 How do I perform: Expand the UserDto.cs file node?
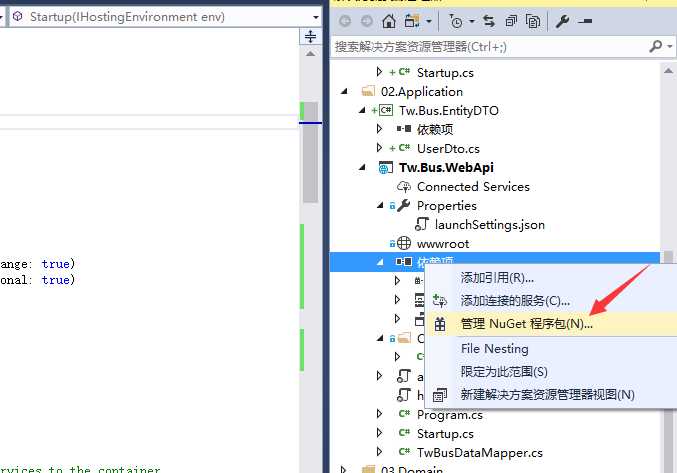[x=379, y=148]
